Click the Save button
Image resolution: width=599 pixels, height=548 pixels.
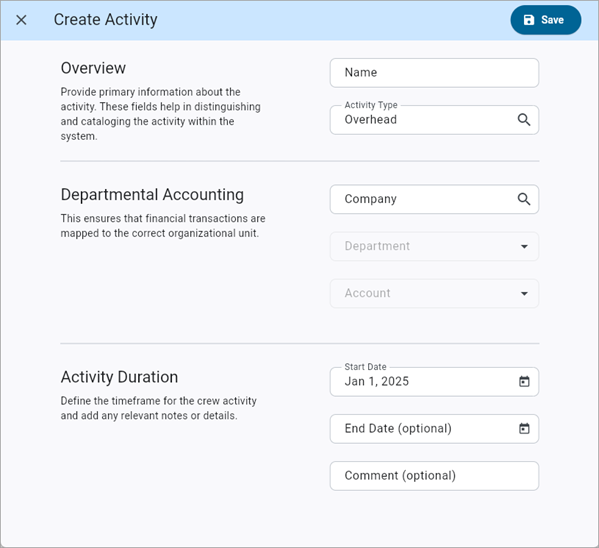click(x=546, y=20)
